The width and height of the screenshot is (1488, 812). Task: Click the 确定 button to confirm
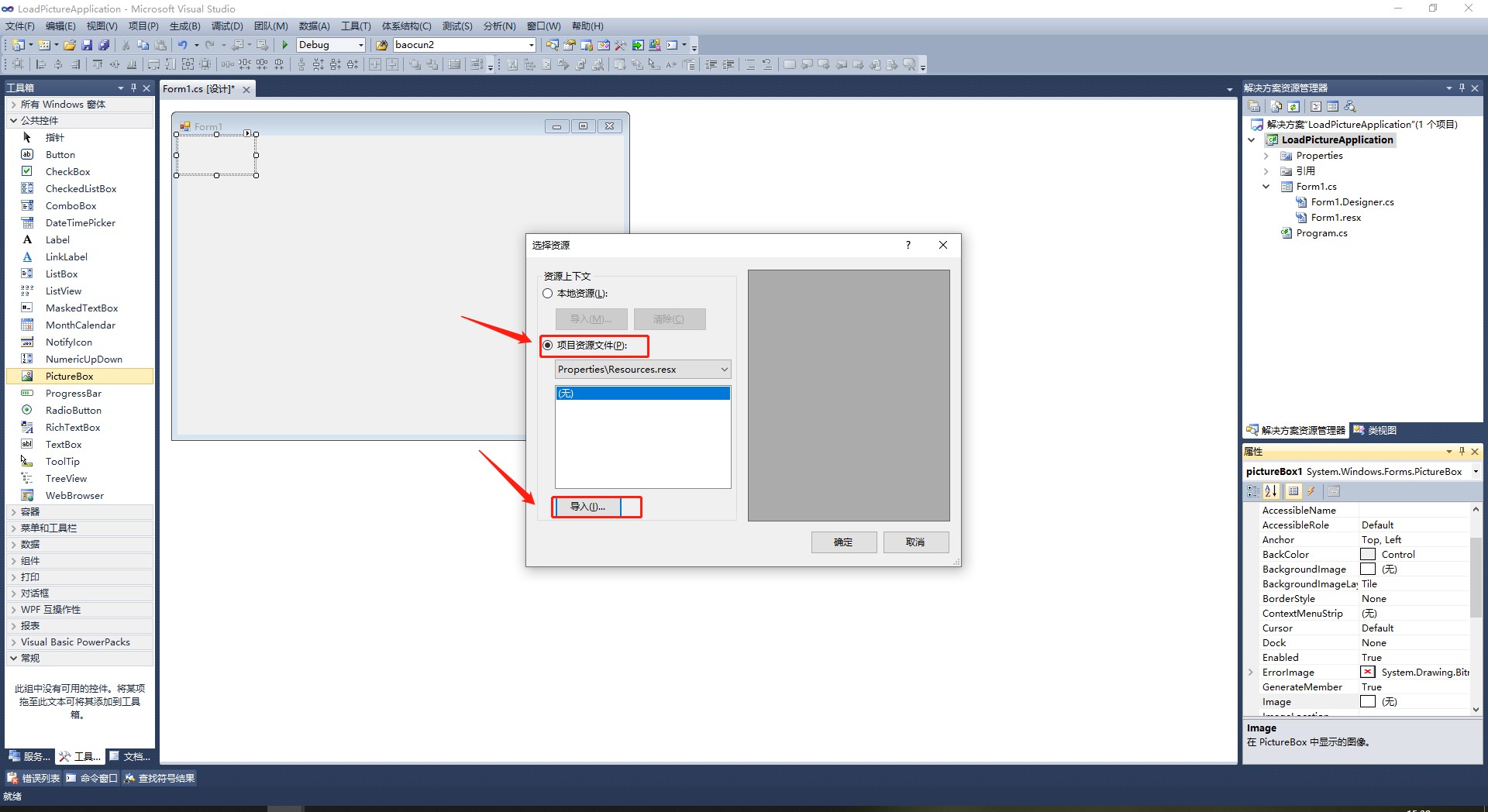(843, 542)
